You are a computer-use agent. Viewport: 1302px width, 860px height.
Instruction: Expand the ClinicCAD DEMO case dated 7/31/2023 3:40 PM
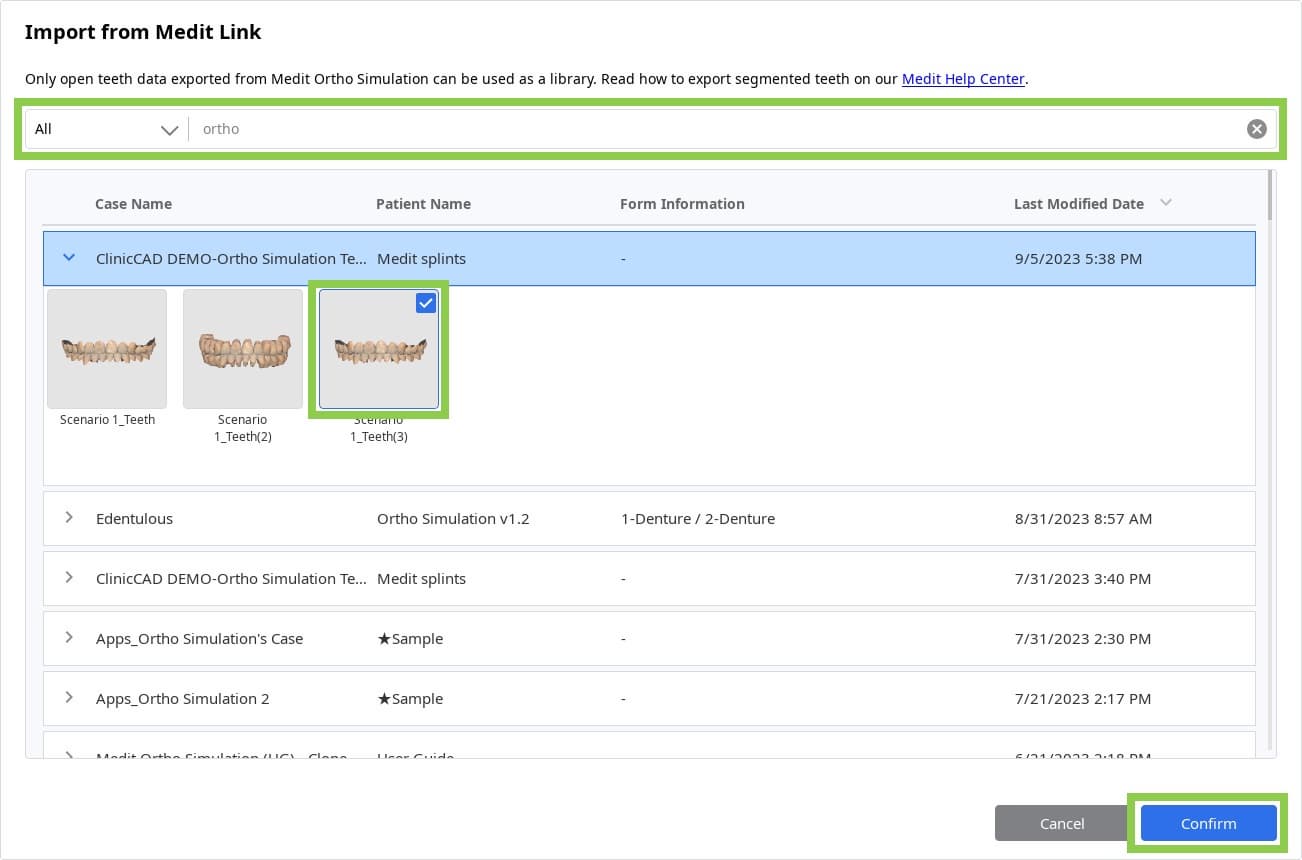click(69, 578)
